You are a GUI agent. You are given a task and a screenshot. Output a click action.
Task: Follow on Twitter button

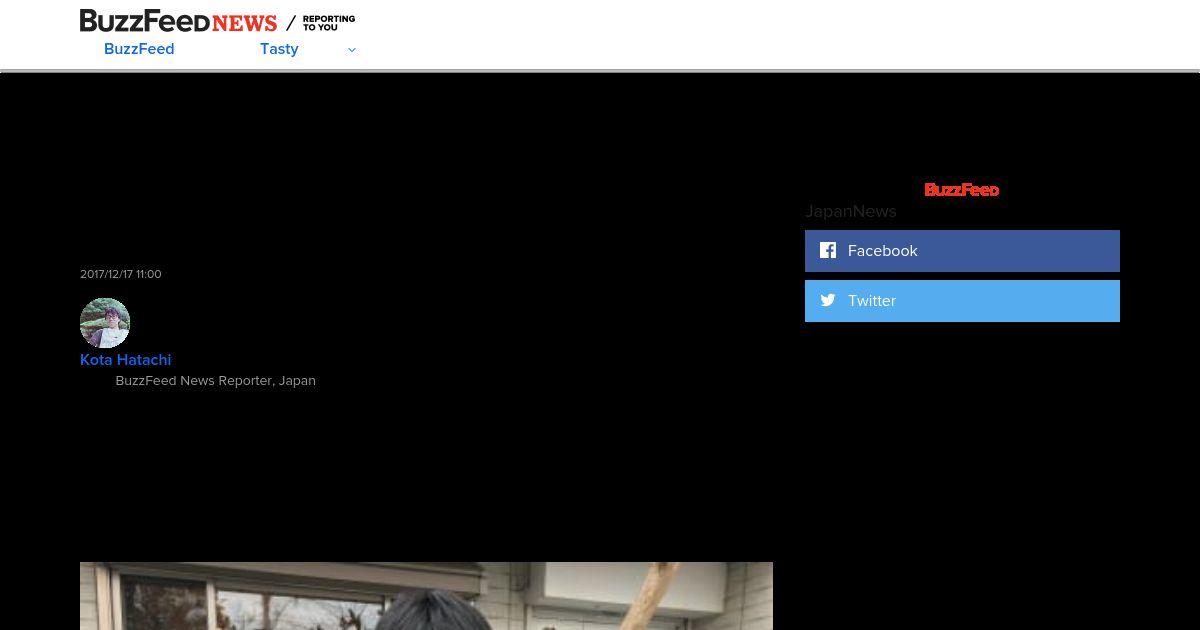(x=962, y=301)
